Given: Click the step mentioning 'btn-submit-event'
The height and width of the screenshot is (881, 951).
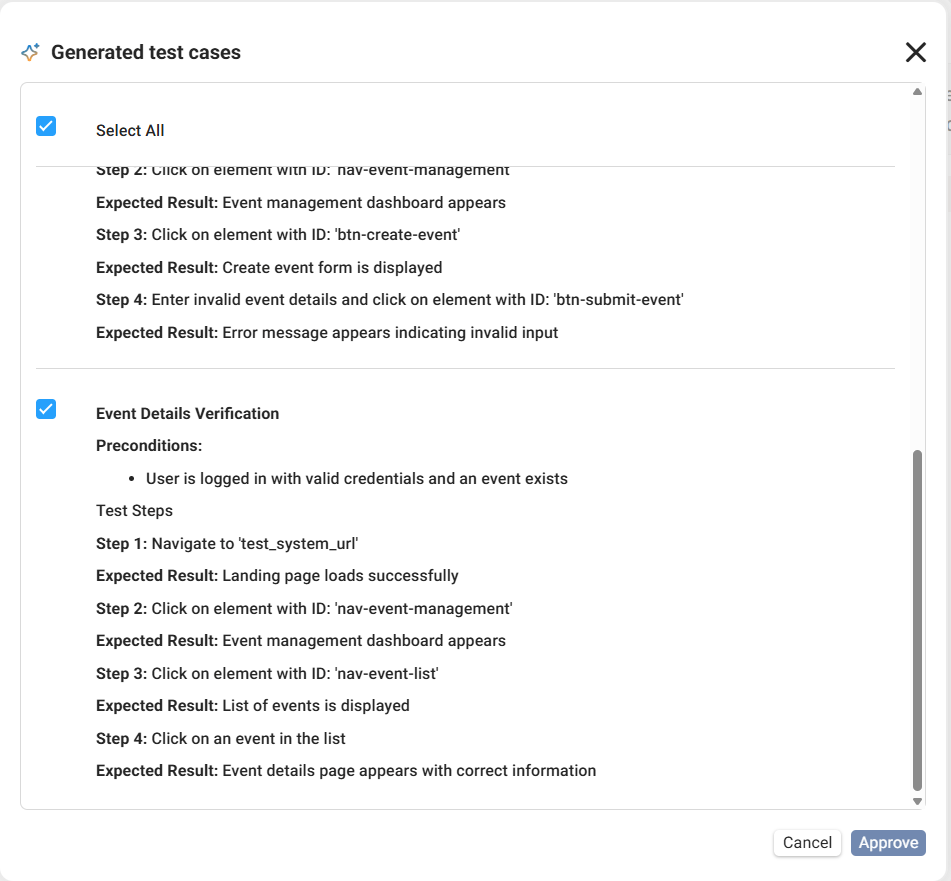Looking at the screenshot, I should point(390,300).
